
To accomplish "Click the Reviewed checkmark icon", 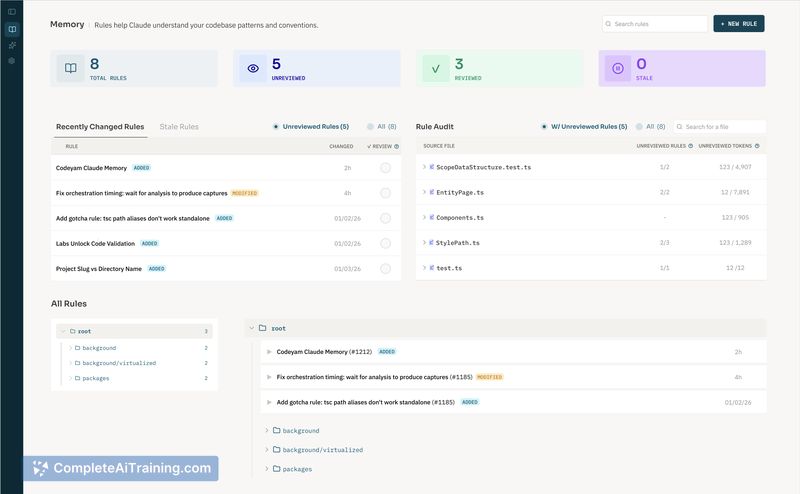I will [435, 68].
